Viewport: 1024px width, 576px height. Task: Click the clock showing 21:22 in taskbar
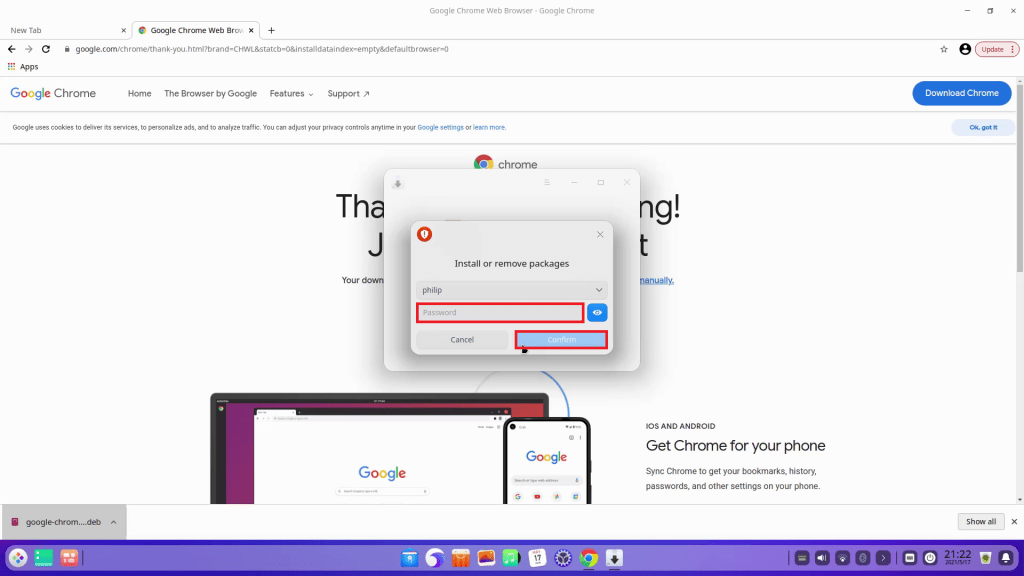click(957, 558)
